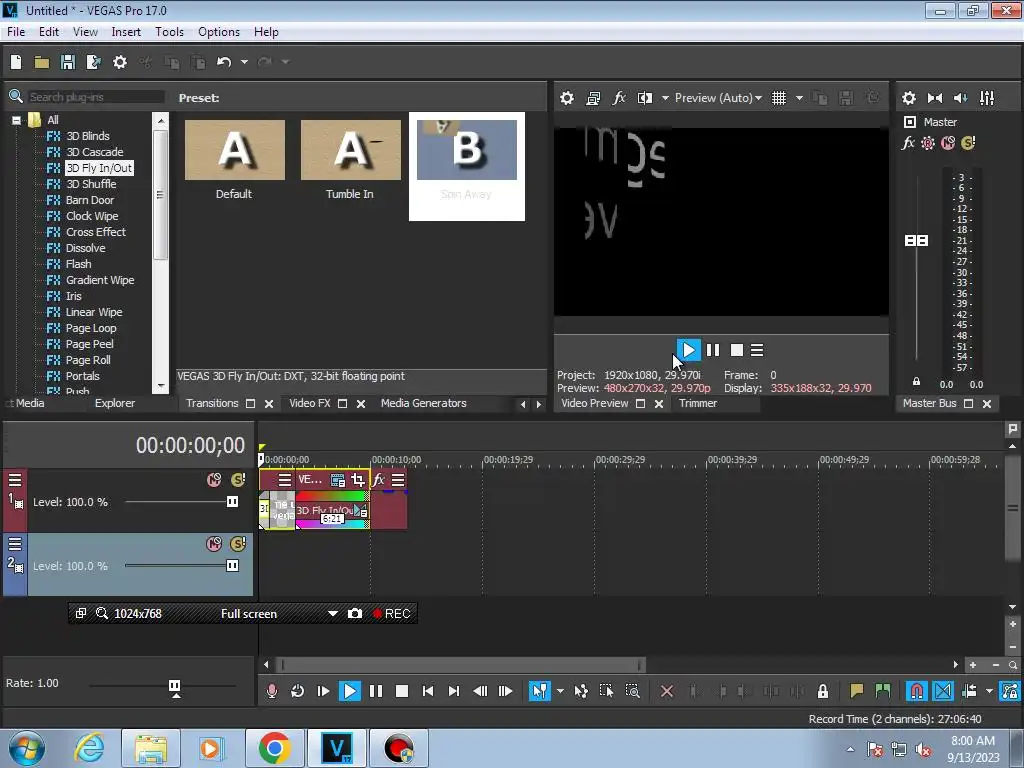Click the Master volume fader handle
Viewport: 1024px width, 768px height.
pos(916,241)
